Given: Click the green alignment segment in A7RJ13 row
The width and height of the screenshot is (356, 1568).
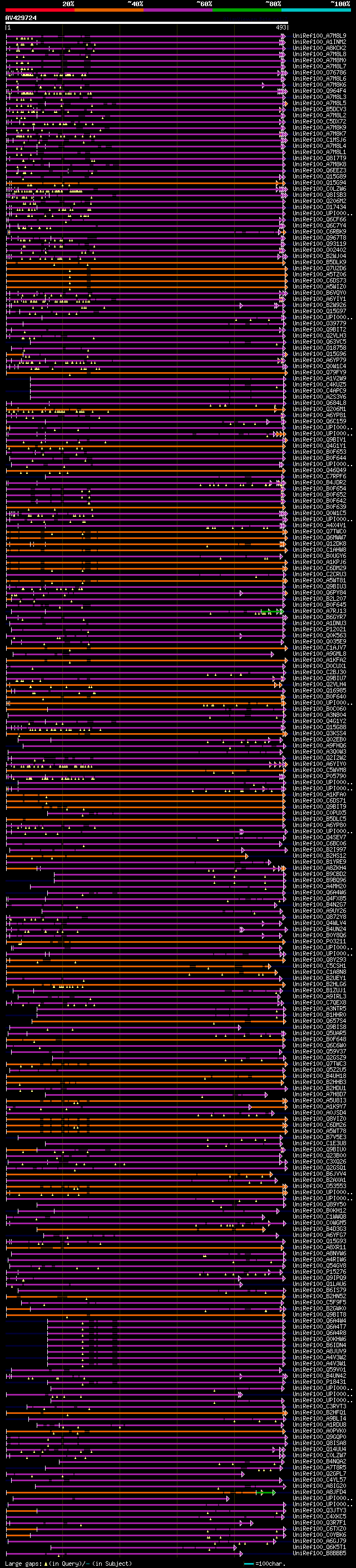Looking at the screenshot, I should coord(272,611).
